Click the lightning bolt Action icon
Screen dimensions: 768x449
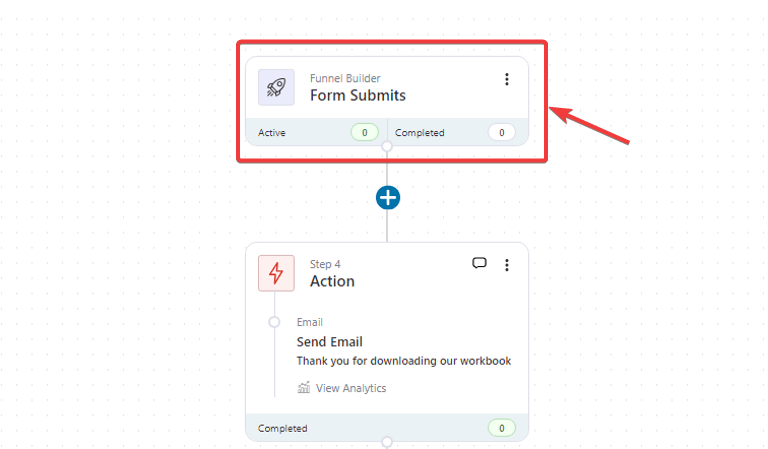pos(276,273)
